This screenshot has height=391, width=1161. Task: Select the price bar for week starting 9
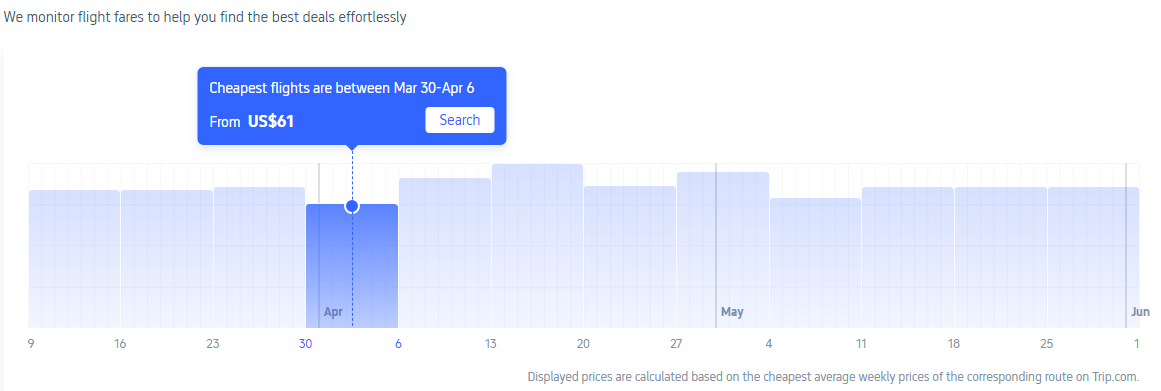(x=74, y=259)
